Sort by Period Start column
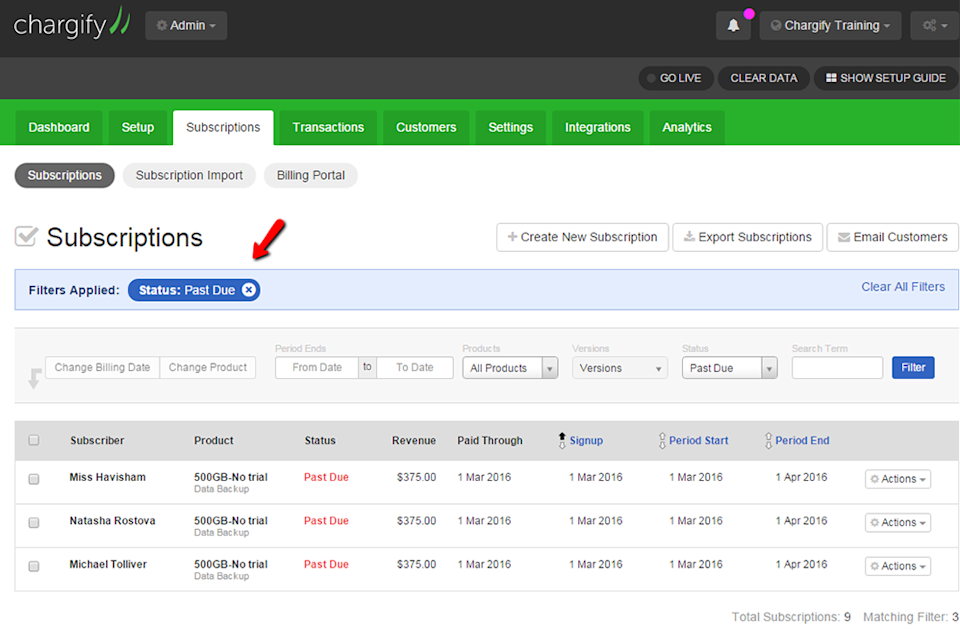Viewport: 960px width, 629px height. [698, 440]
